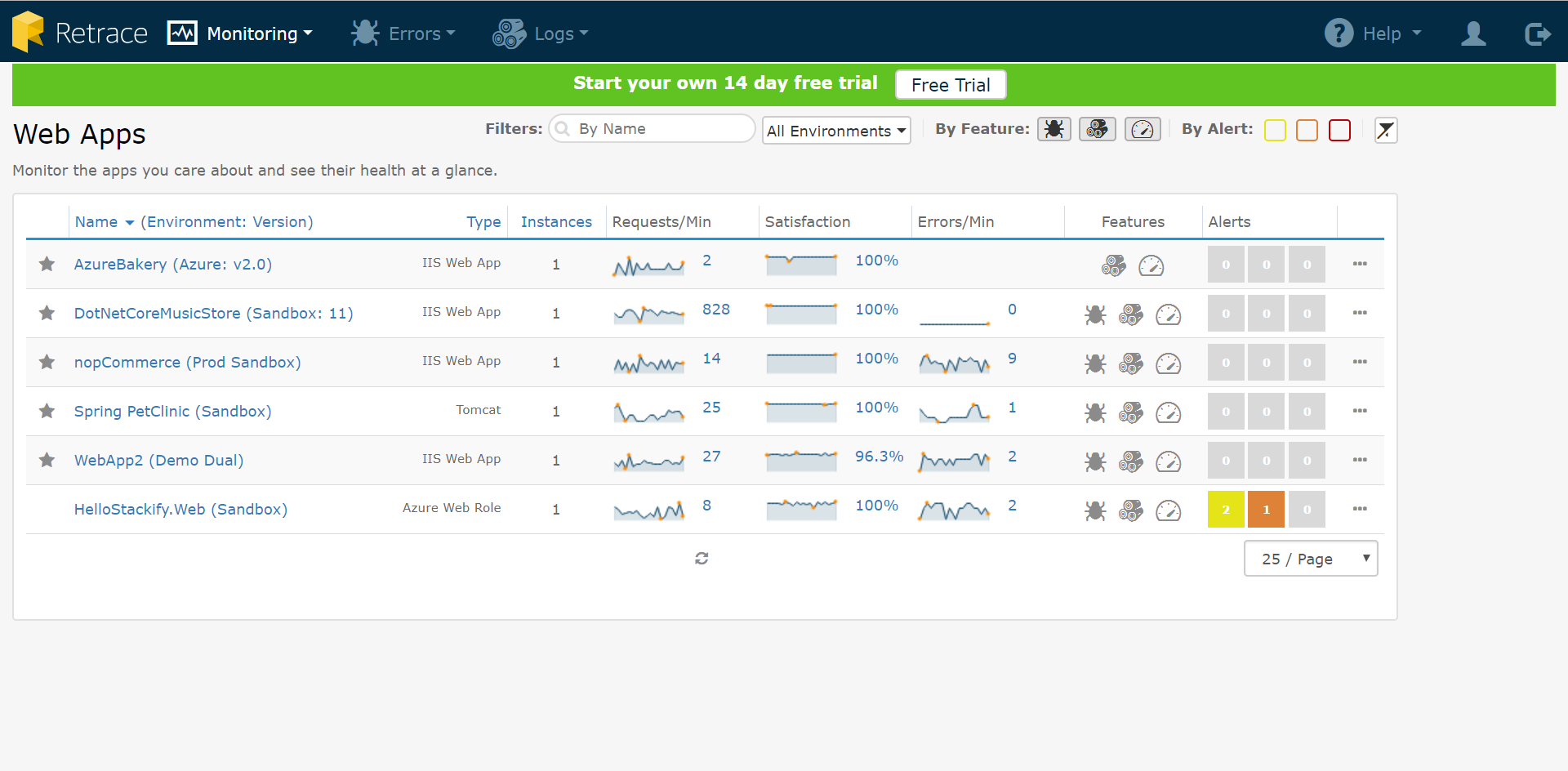The height and width of the screenshot is (771, 1568).
Task: Open more options for Spring PetClinic row
Action: (1360, 411)
